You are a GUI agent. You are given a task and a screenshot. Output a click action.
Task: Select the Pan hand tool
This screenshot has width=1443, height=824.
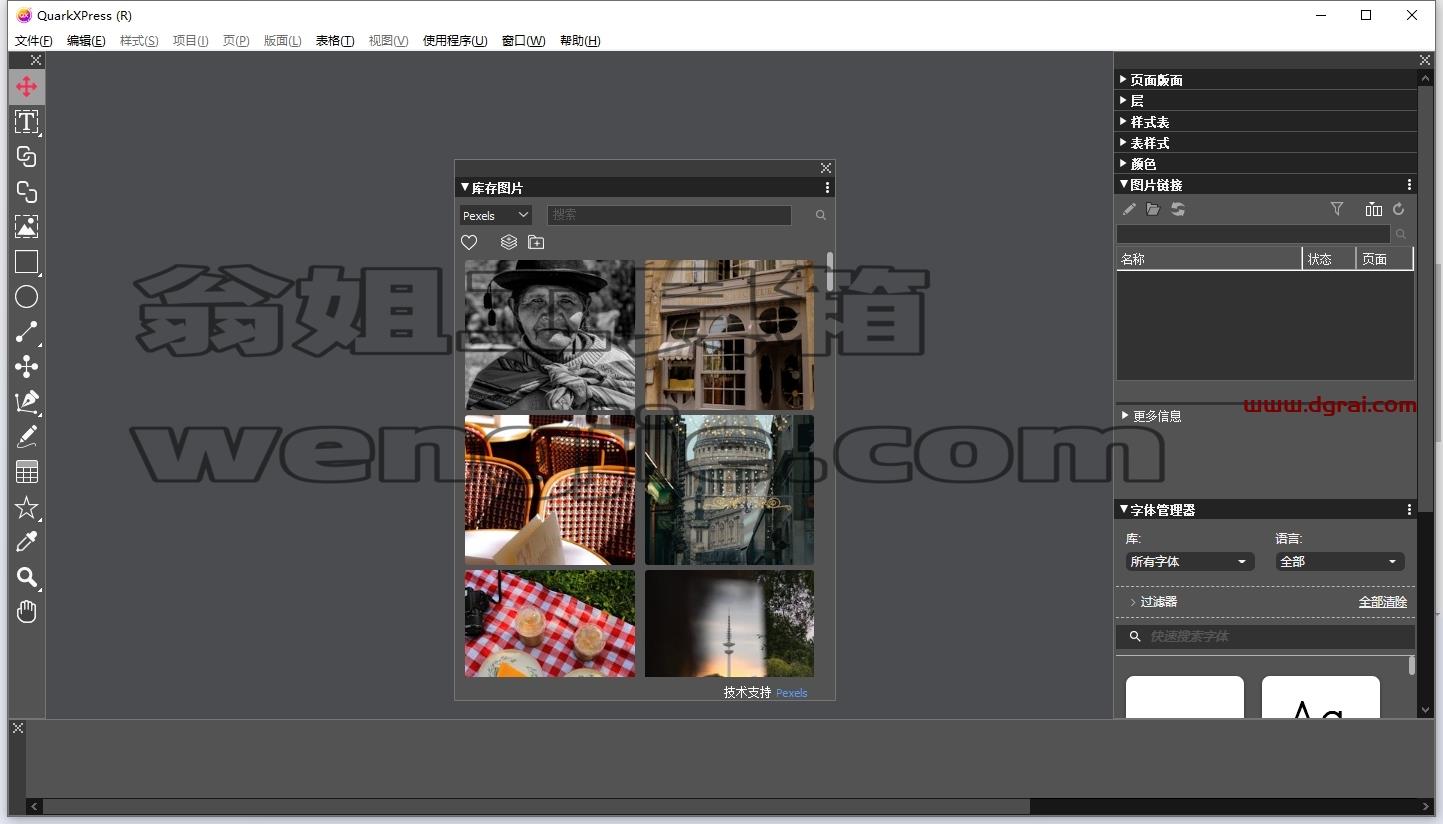pos(27,612)
